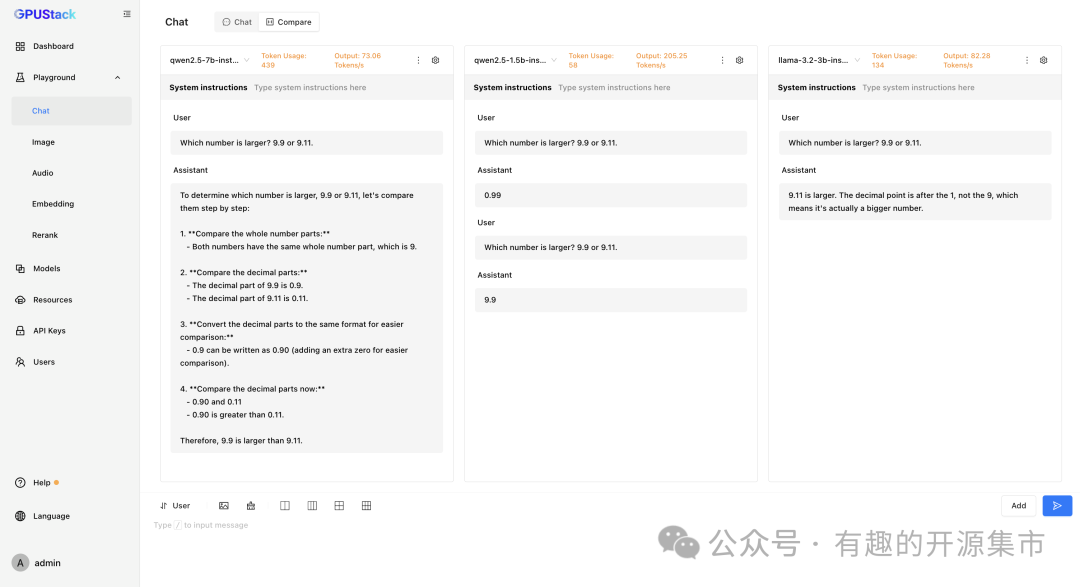Click the llama reply "9.11 is larger"

point(915,202)
